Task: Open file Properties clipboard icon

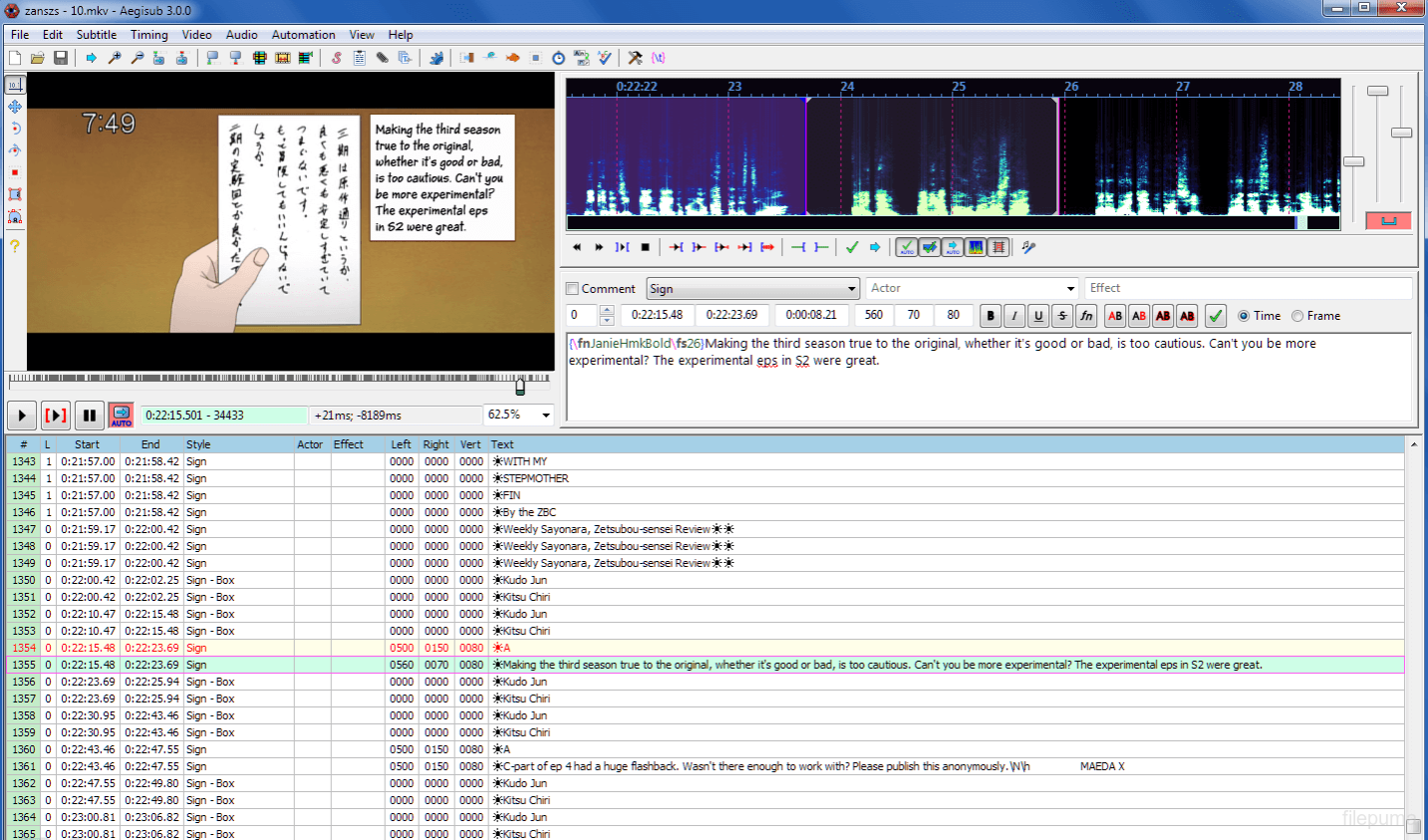Action: pyautogui.click(x=360, y=58)
